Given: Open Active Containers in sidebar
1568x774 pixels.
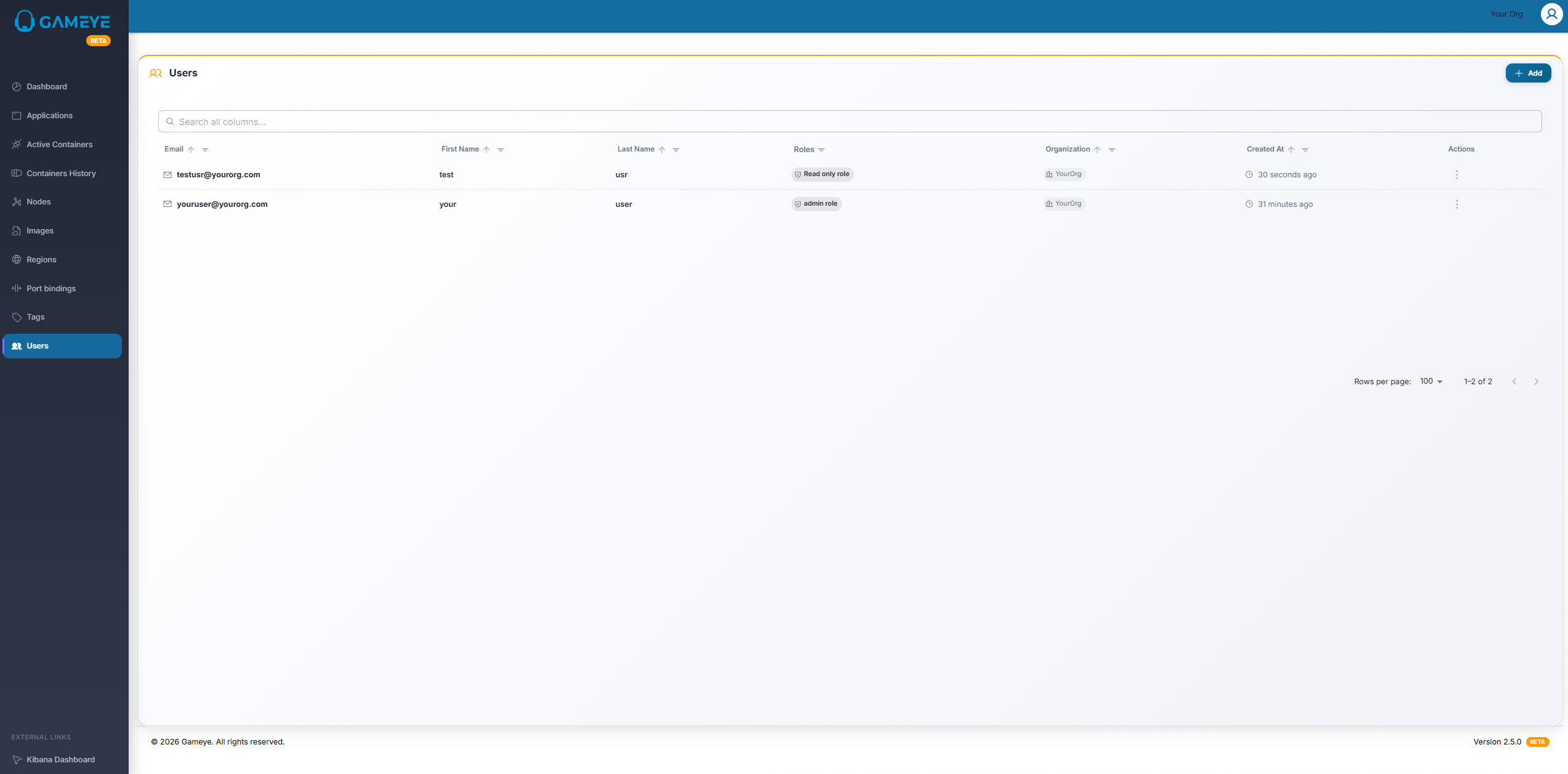Looking at the screenshot, I should 59,145.
